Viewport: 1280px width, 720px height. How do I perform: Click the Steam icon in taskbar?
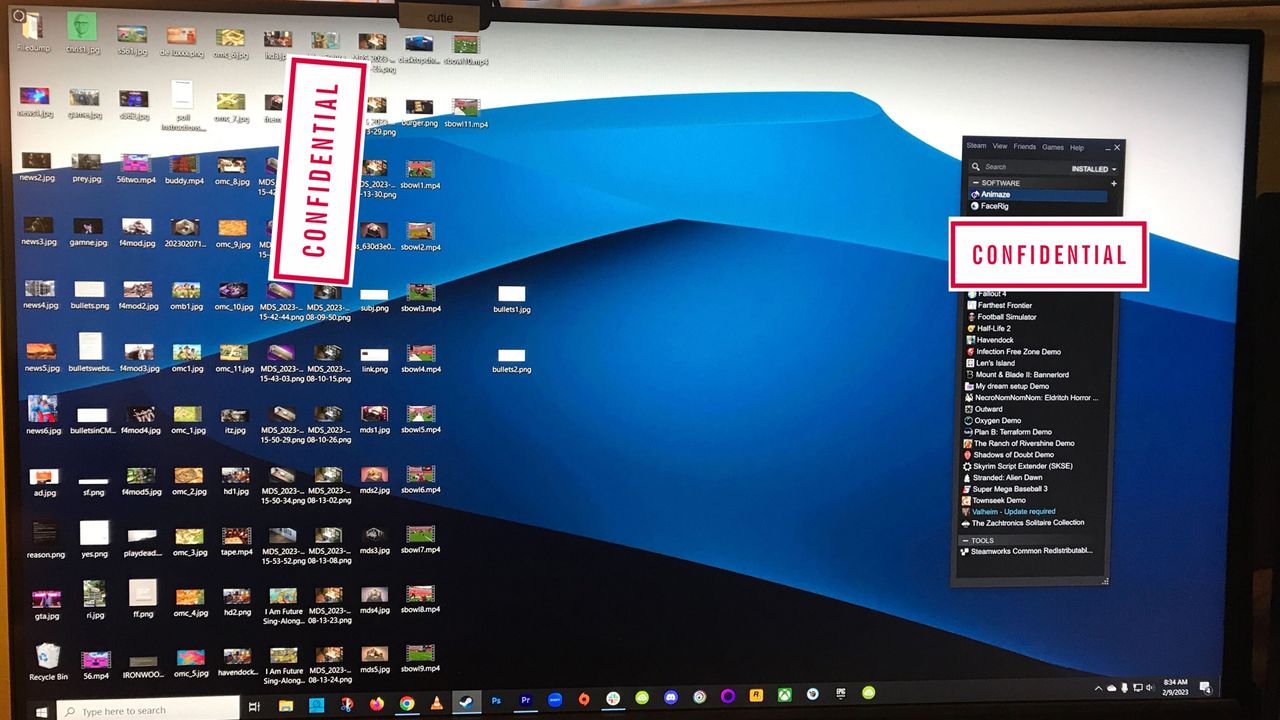pos(465,702)
